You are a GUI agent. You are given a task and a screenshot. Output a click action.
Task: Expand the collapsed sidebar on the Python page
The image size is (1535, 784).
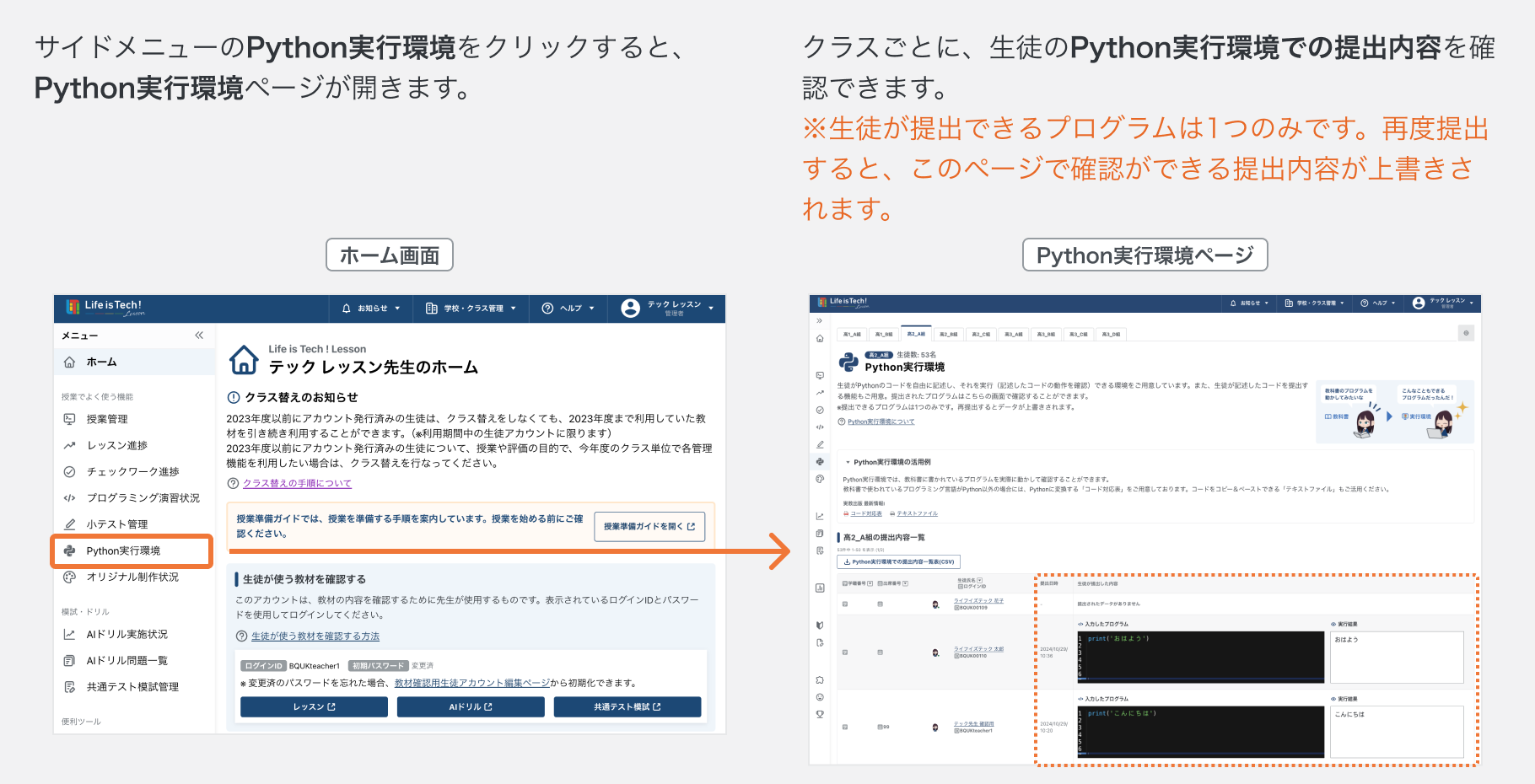(820, 321)
